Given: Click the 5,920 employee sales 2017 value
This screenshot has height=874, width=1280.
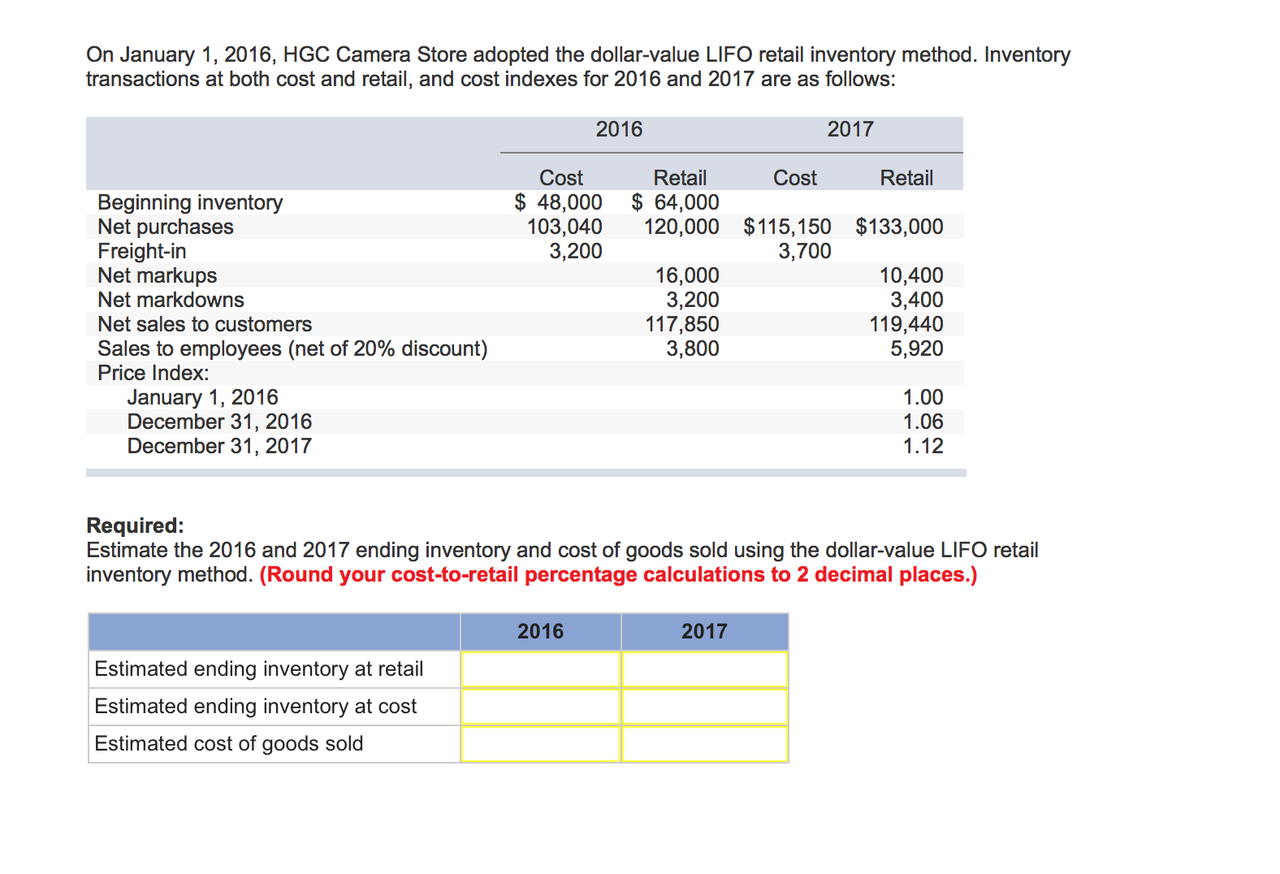Looking at the screenshot, I should [x=917, y=349].
